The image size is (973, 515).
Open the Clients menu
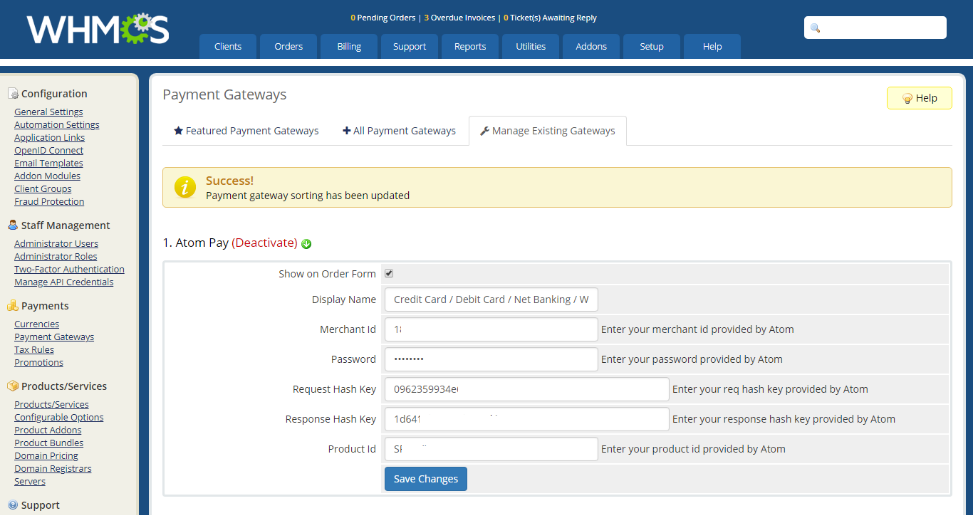228,47
